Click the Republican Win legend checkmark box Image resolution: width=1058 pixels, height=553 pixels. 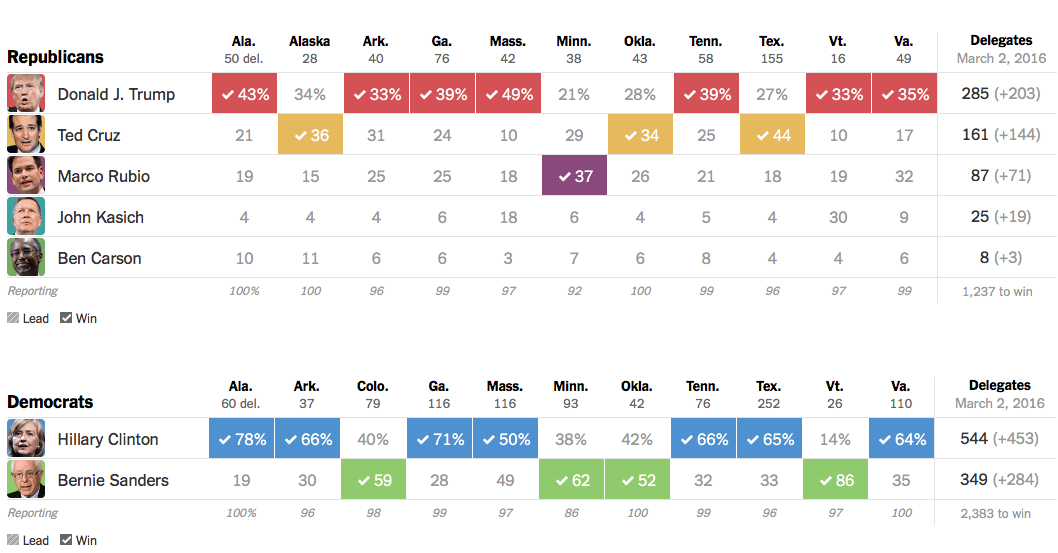pyautogui.click(x=66, y=318)
